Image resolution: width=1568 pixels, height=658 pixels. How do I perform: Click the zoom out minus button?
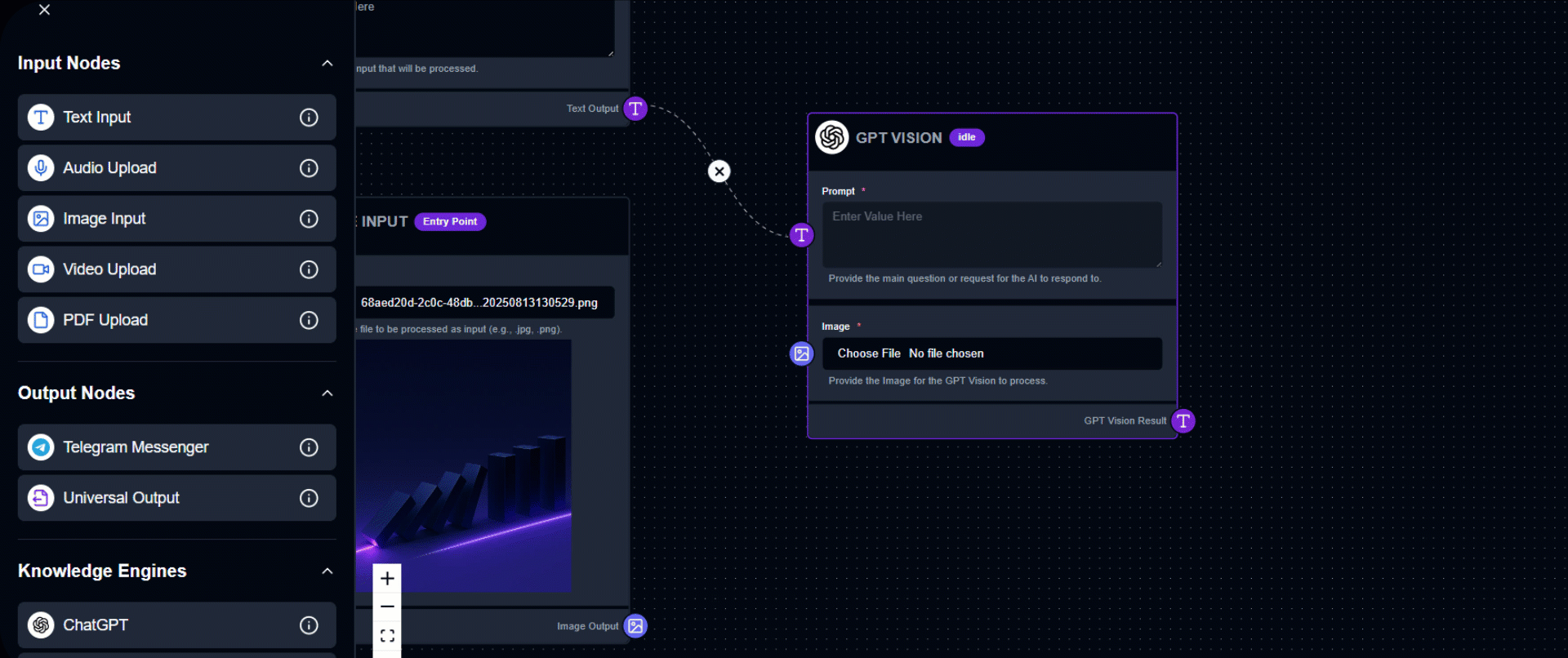tap(387, 607)
